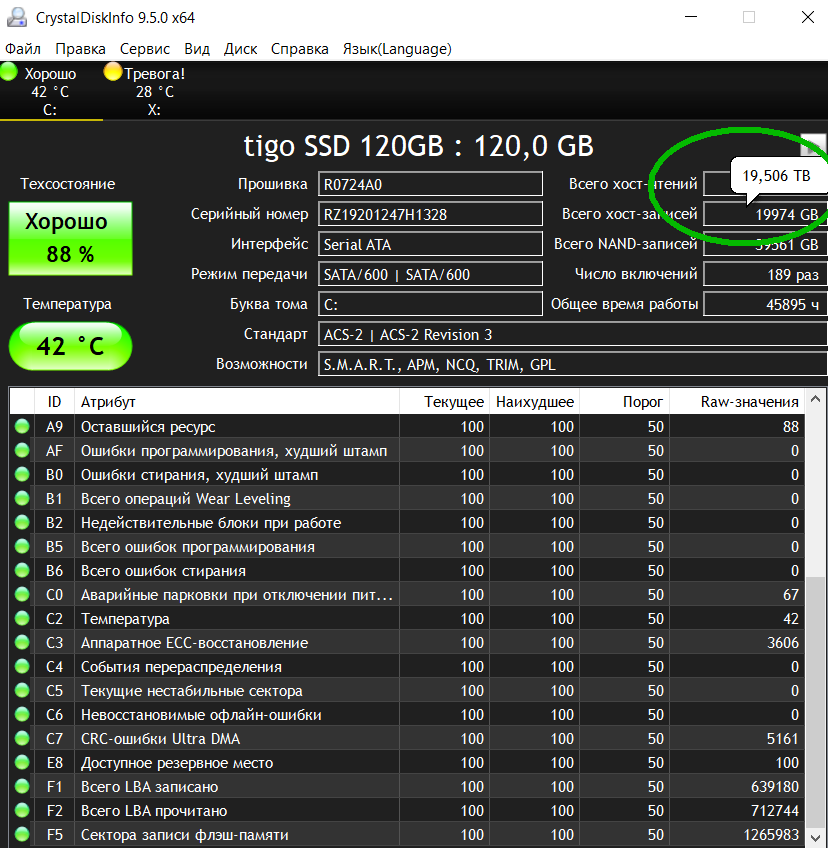This screenshot has height=848, width=828.
Task: Click the Прошивка field R0724A0
Action: click(430, 184)
